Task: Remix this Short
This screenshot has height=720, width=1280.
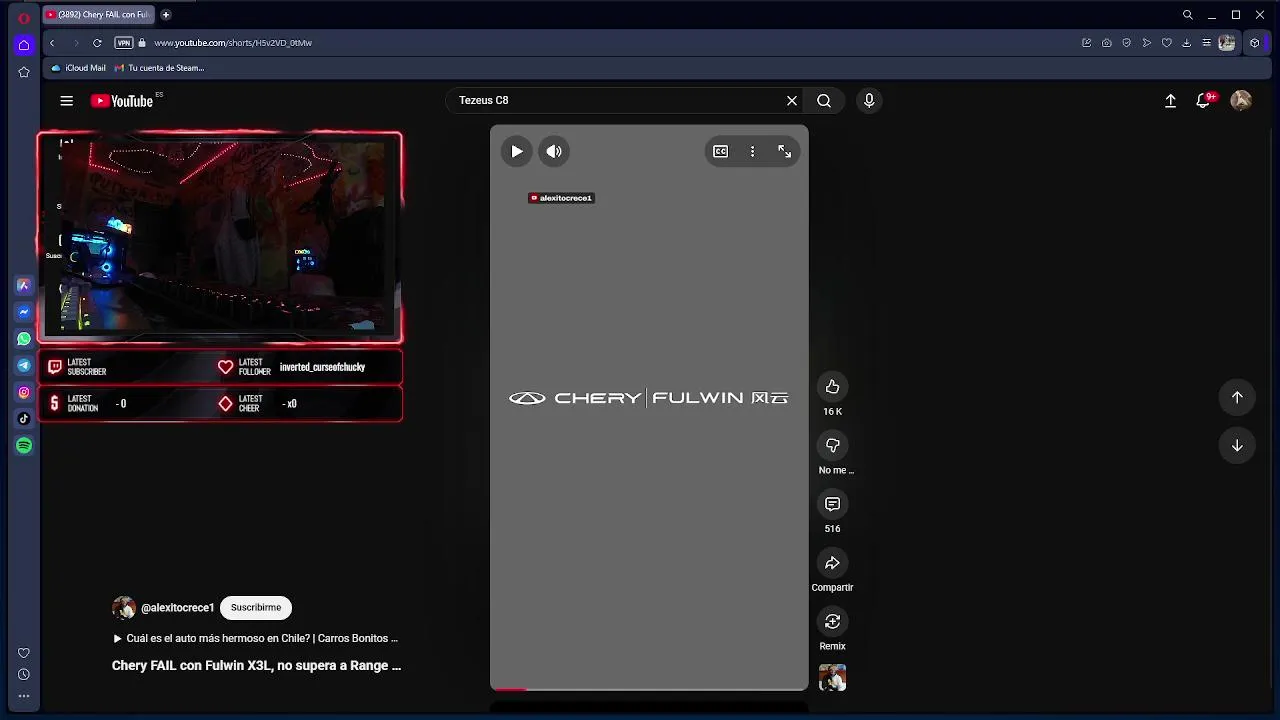Action: (x=832, y=622)
